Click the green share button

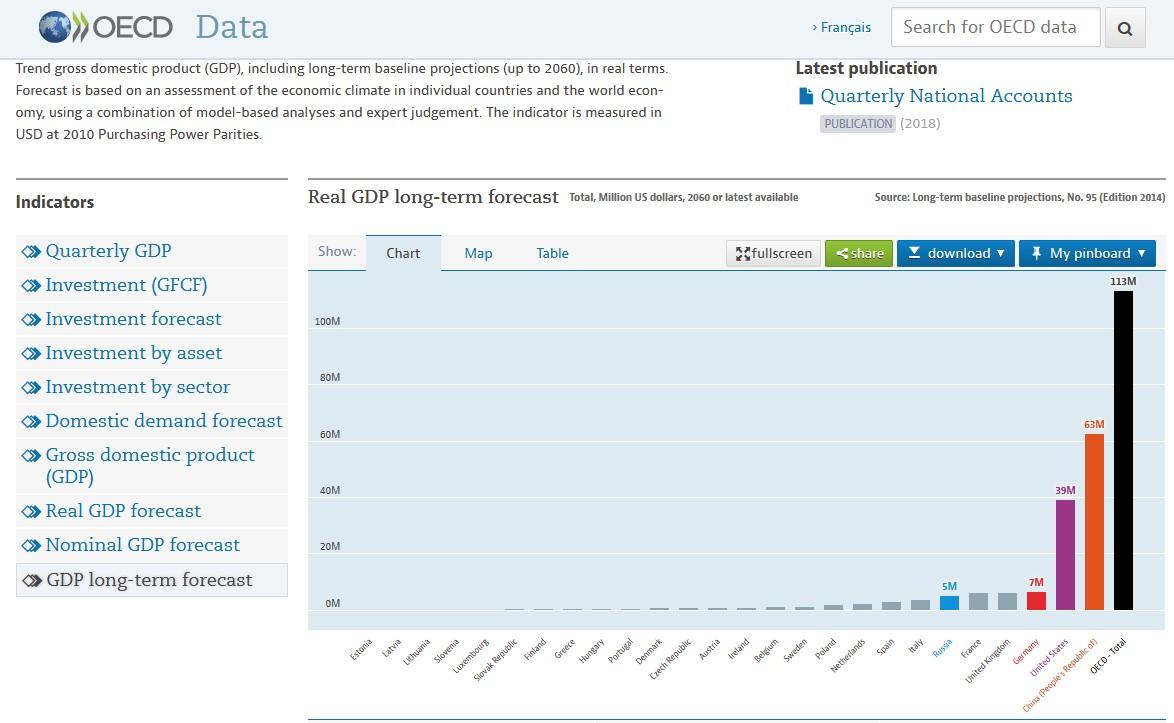click(x=859, y=253)
